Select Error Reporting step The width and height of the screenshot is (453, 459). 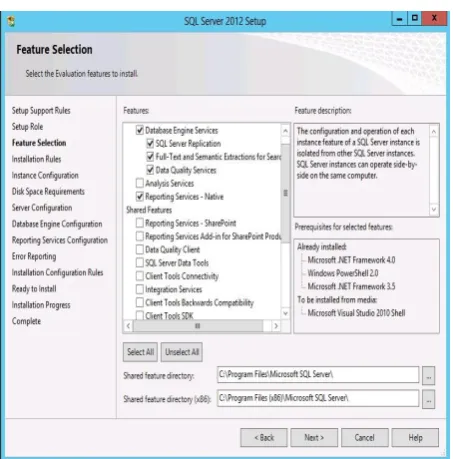point(34,256)
